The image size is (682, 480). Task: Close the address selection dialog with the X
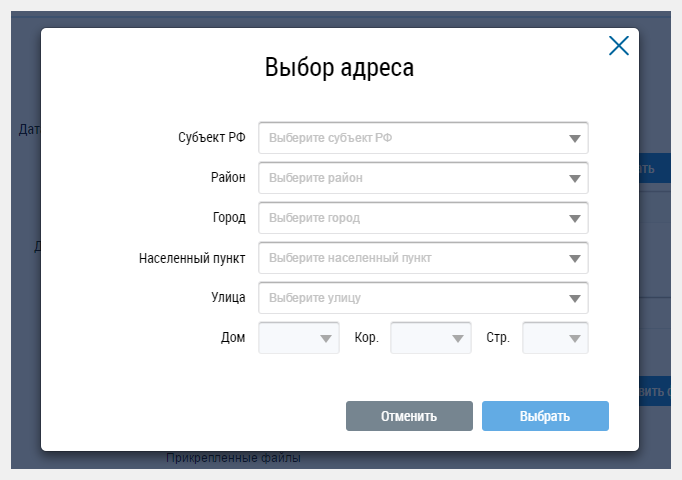coord(618,46)
